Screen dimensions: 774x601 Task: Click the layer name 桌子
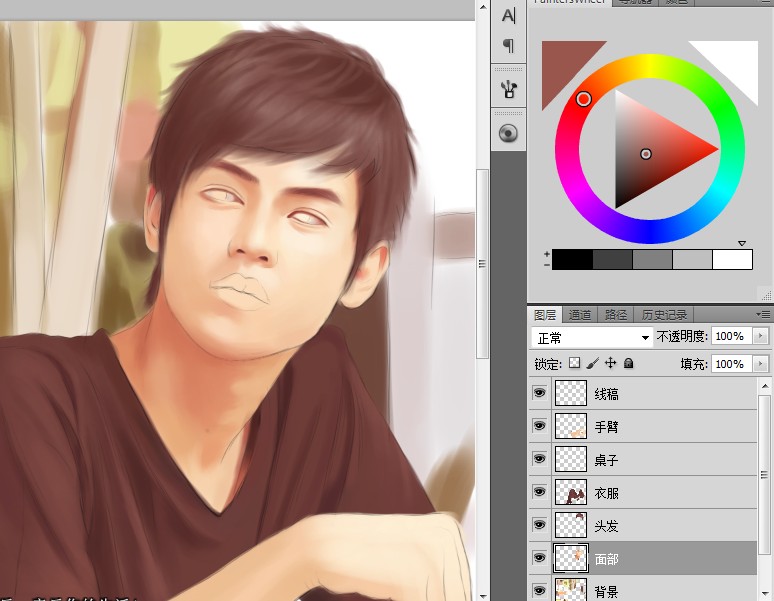point(607,460)
